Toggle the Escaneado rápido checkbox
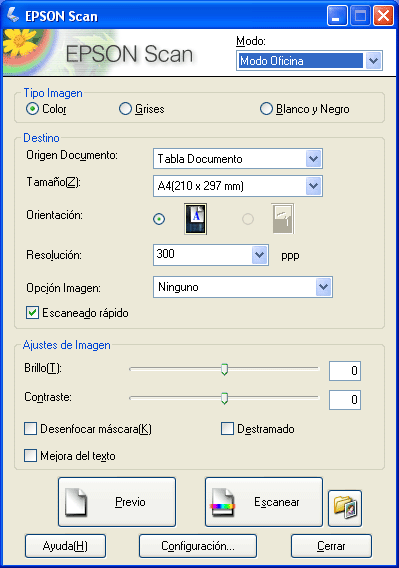Screen dimensions: 399x568 coord(32,313)
